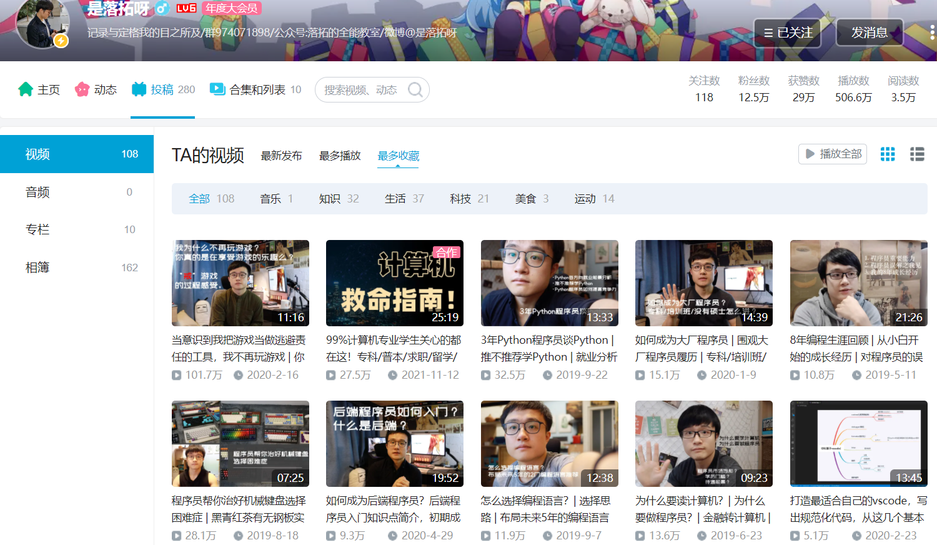The width and height of the screenshot is (937, 545).
Task: Click the user avatar picture
Action: coord(46,22)
